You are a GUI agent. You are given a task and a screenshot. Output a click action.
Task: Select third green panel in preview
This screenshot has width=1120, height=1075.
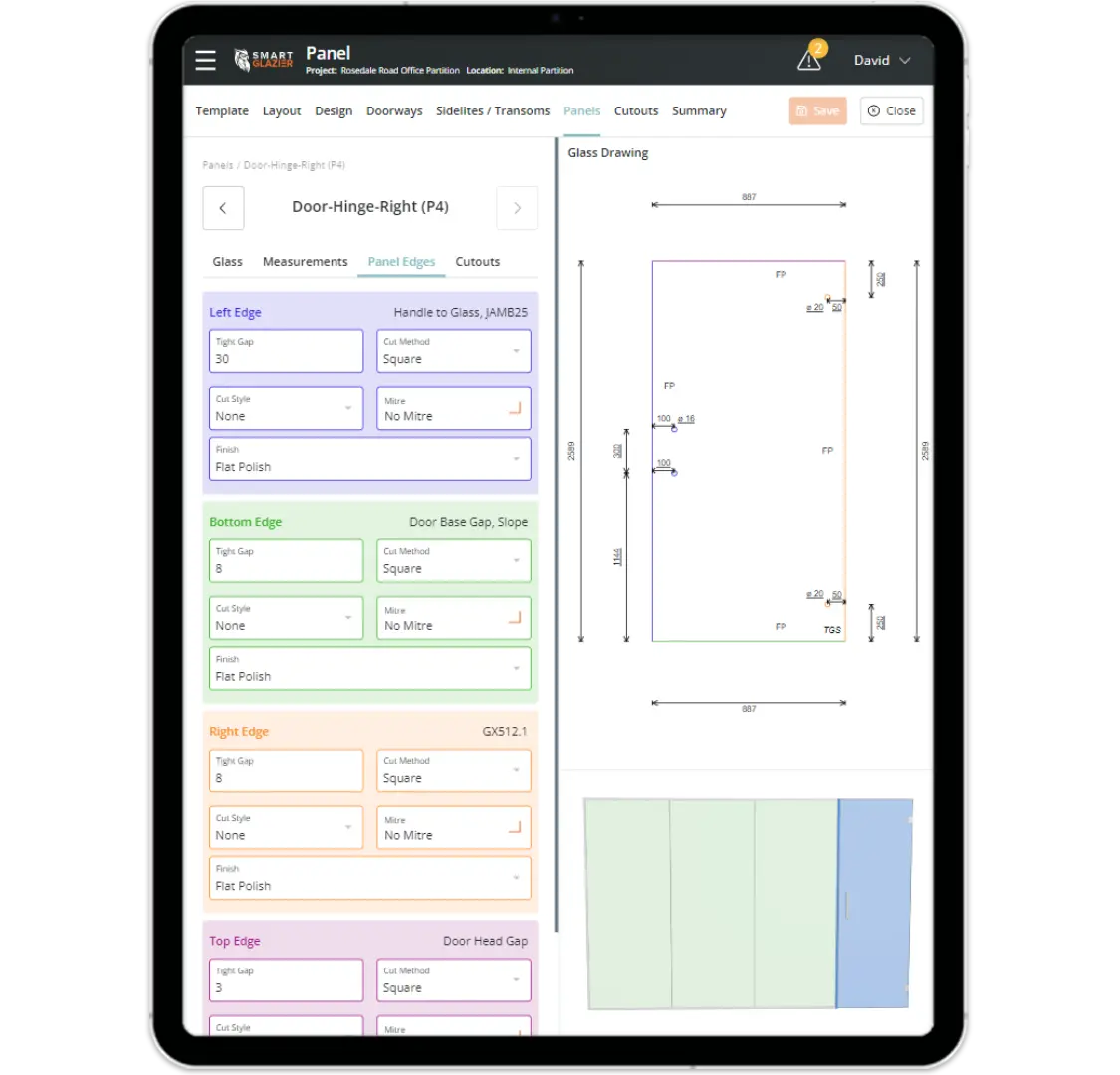point(795,904)
